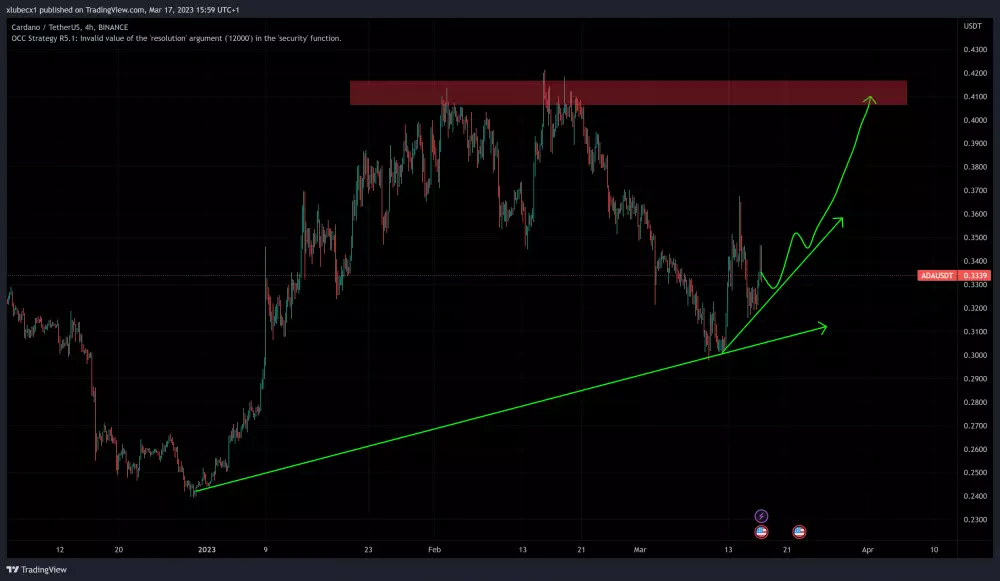This screenshot has height=581, width=1000.
Task: Select the red resistance zone rectangle
Action: click(x=628, y=93)
